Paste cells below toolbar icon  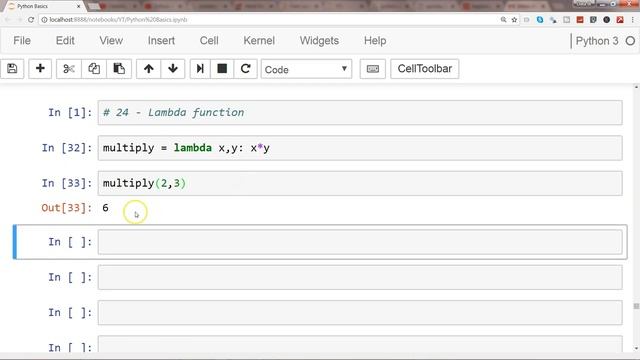click(x=119, y=69)
